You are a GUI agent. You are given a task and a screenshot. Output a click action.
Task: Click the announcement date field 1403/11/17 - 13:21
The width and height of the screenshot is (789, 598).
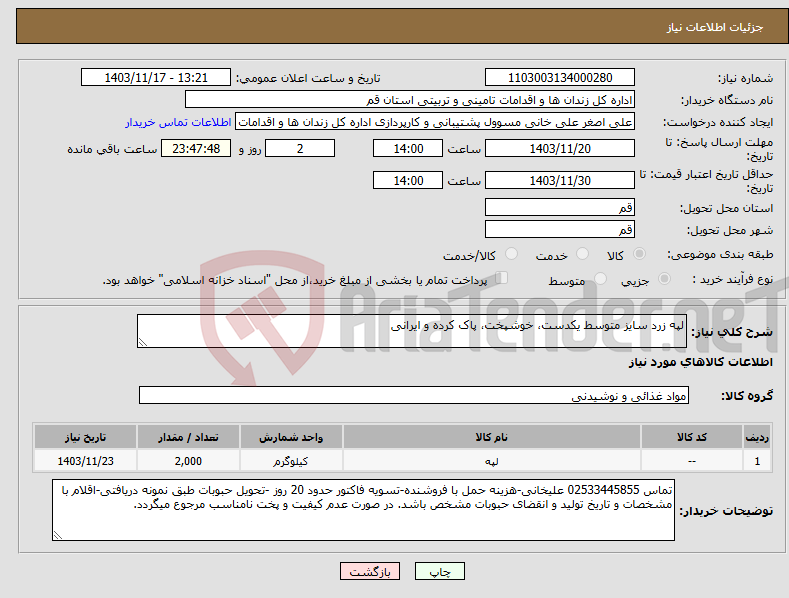(x=156, y=78)
